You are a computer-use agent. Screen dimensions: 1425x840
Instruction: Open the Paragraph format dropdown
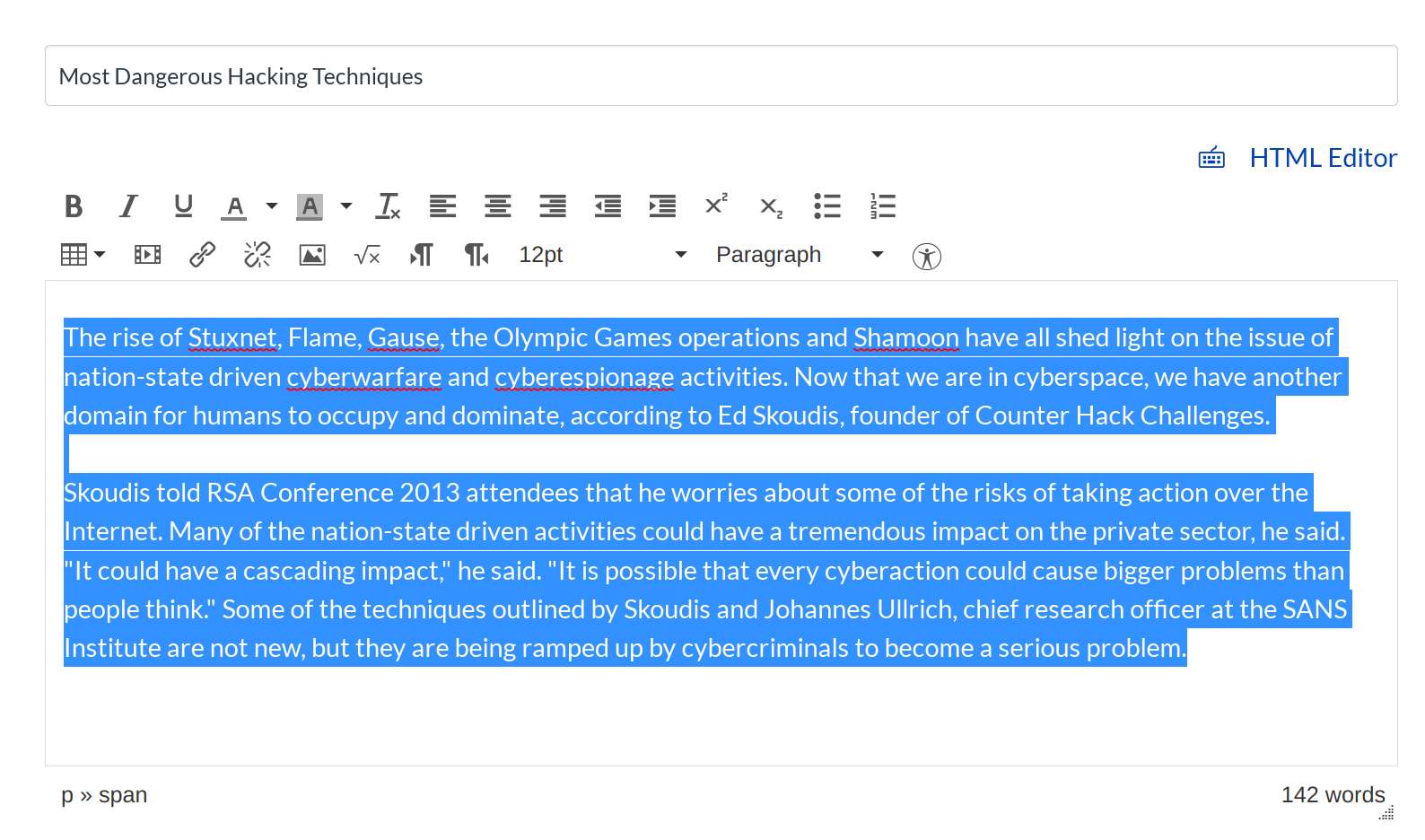(799, 255)
